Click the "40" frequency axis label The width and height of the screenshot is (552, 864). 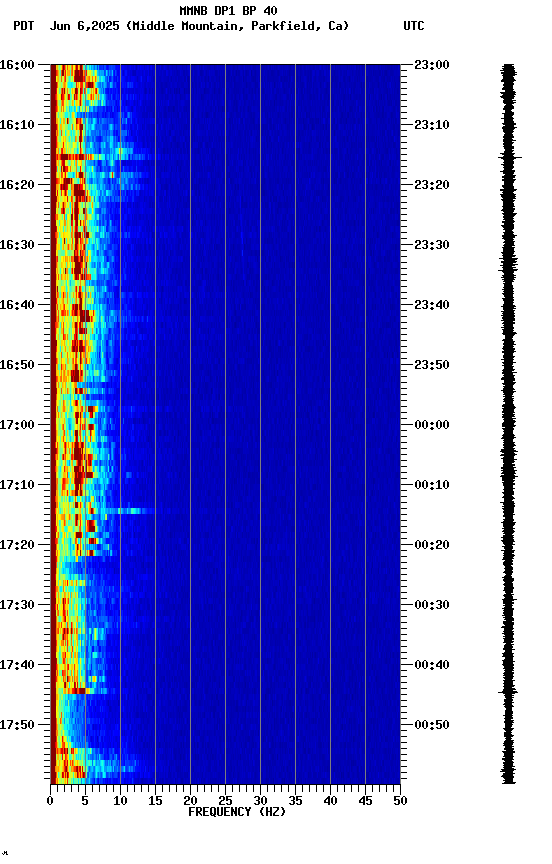pos(330,801)
